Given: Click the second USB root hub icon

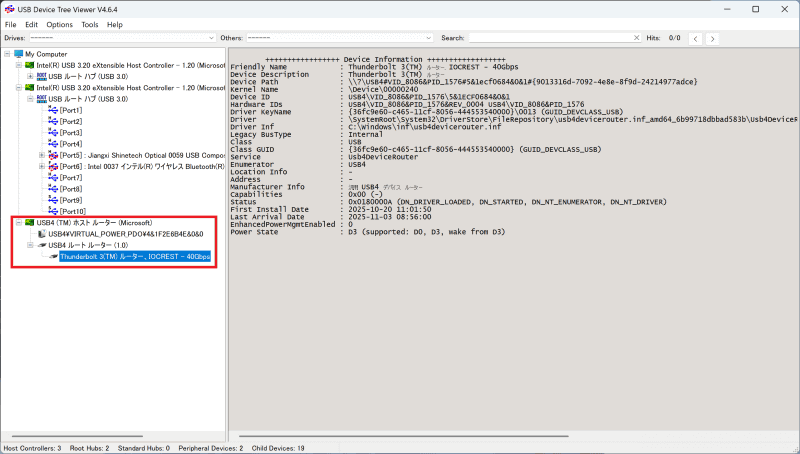Looking at the screenshot, I should (x=42, y=98).
